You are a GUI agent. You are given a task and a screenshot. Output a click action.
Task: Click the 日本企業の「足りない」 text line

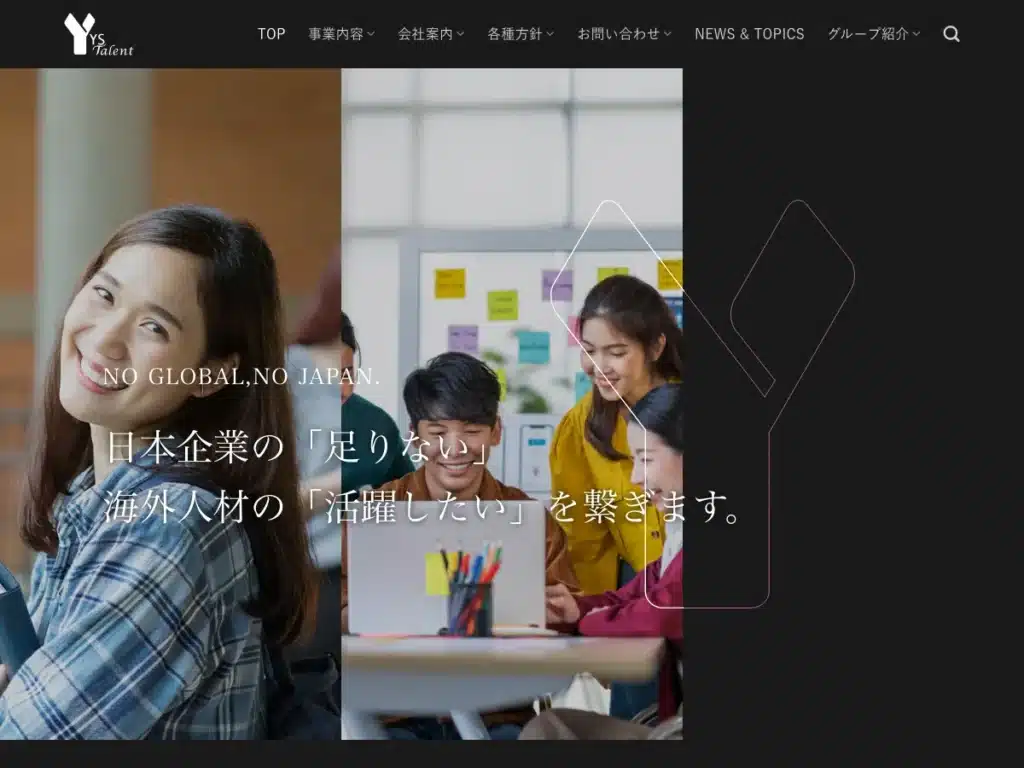[x=297, y=447]
